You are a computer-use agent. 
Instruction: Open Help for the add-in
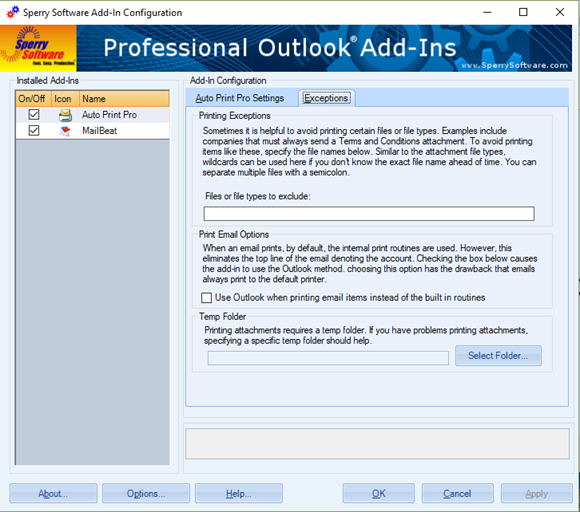[239, 494]
